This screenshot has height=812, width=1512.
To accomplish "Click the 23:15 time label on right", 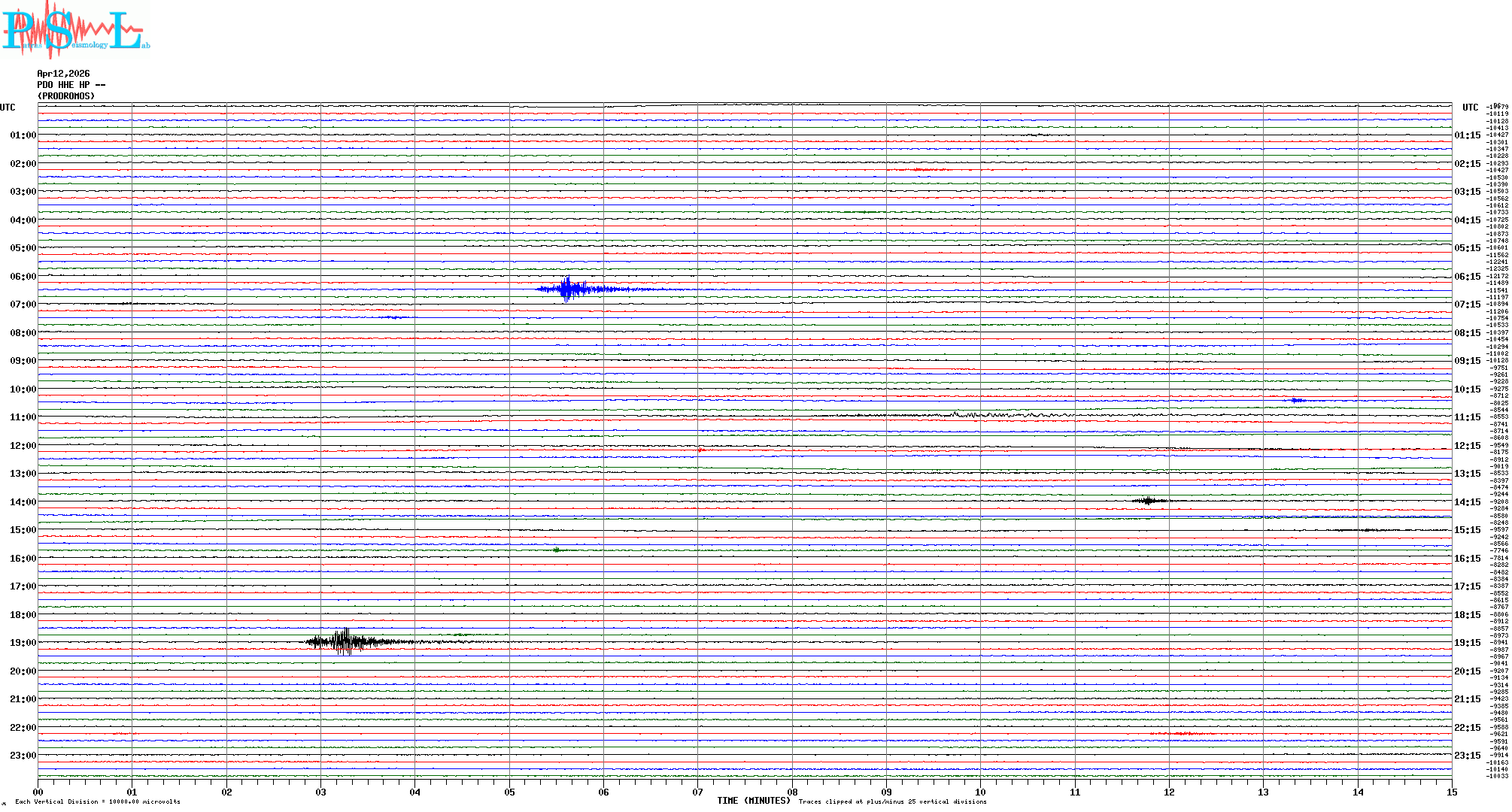I will pyautogui.click(x=1467, y=756).
